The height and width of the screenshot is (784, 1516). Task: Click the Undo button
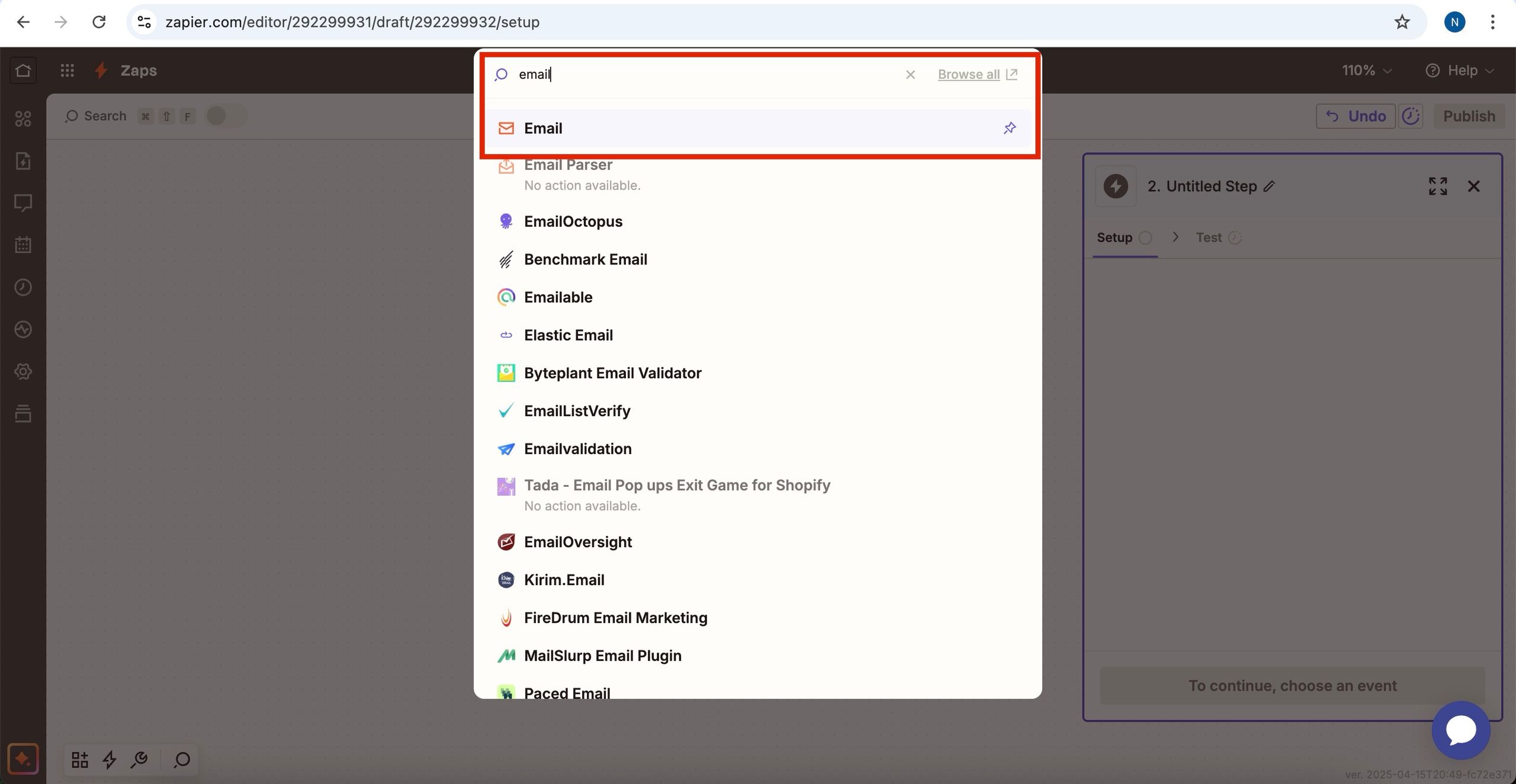coord(1356,116)
